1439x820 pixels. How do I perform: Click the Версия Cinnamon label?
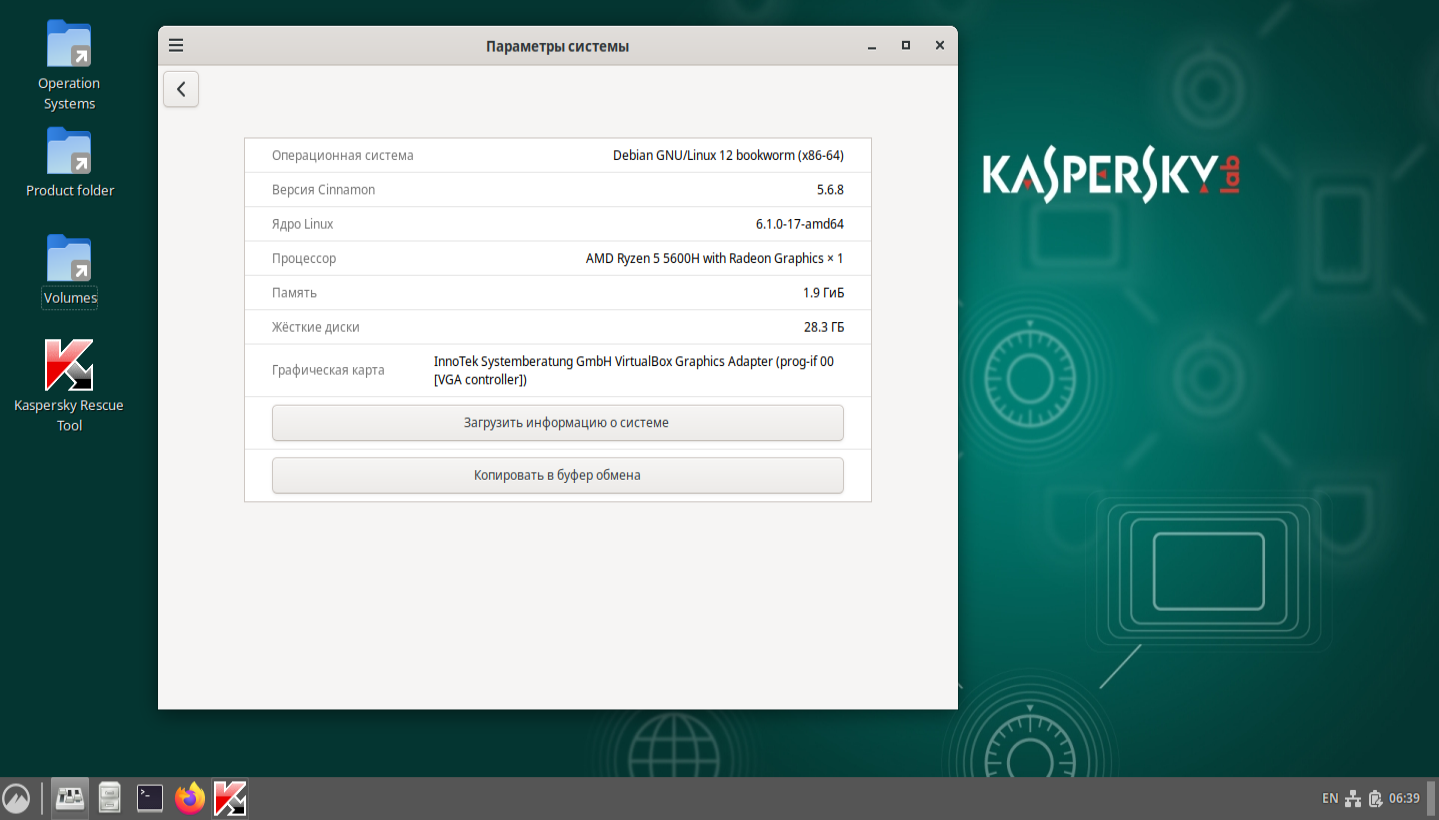(x=323, y=190)
